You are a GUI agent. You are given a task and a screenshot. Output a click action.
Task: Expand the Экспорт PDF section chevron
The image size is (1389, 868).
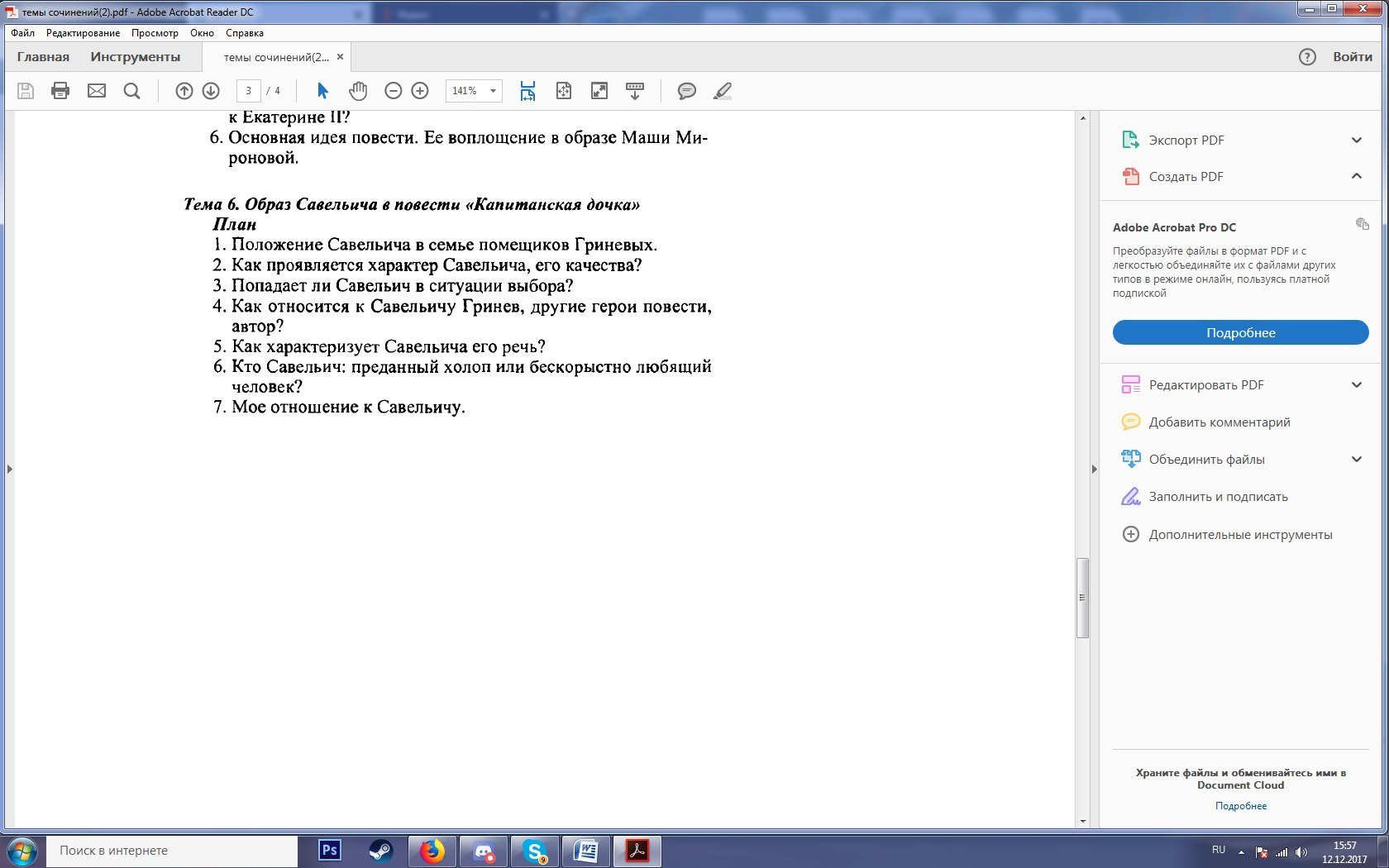pyautogui.click(x=1357, y=140)
